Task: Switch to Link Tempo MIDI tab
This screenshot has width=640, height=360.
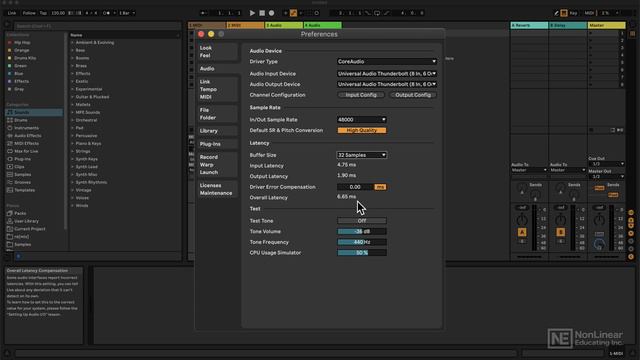Action: pyautogui.click(x=217, y=89)
